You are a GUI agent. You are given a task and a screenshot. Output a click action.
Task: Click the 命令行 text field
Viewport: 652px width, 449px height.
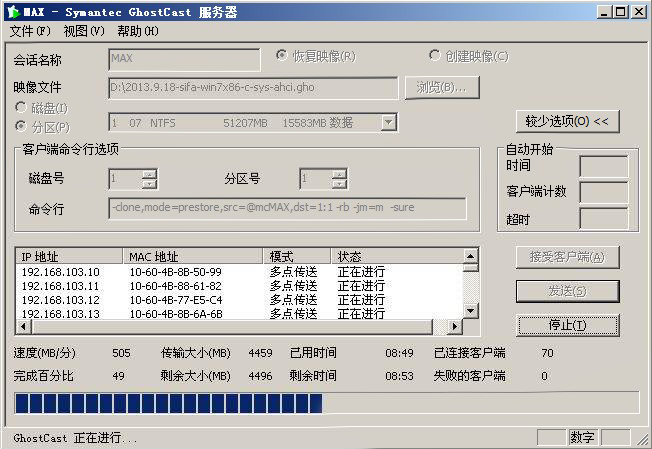point(287,208)
